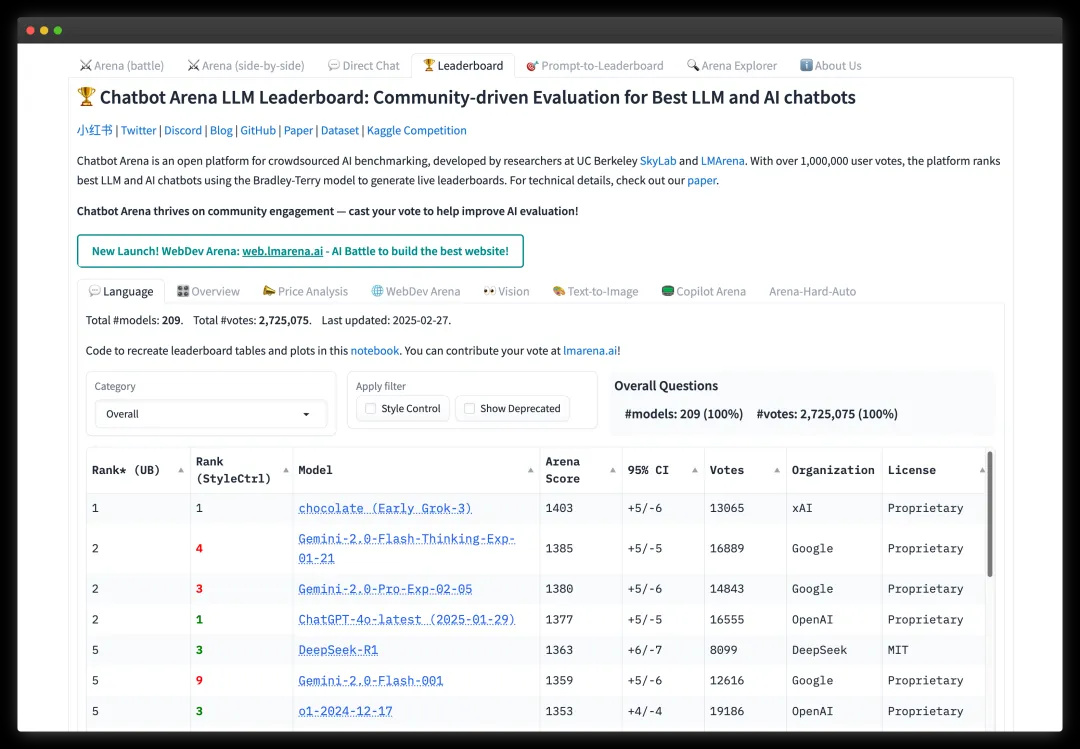The width and height of the screenshot is (1080, 749).
Task: Open the Arena Explorer tab
Action: coord(731,65)
